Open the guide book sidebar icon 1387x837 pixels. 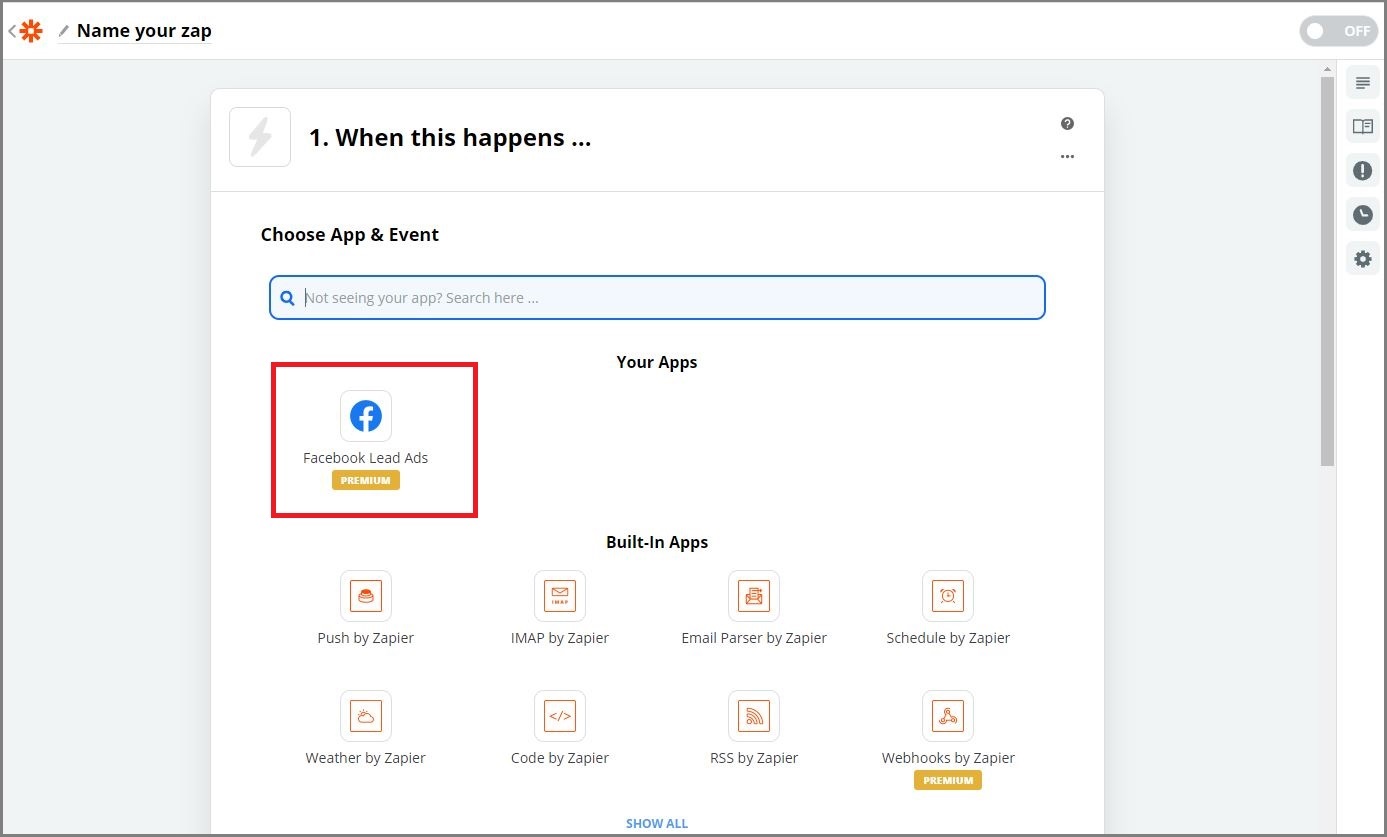click(x=1362, y=127)
